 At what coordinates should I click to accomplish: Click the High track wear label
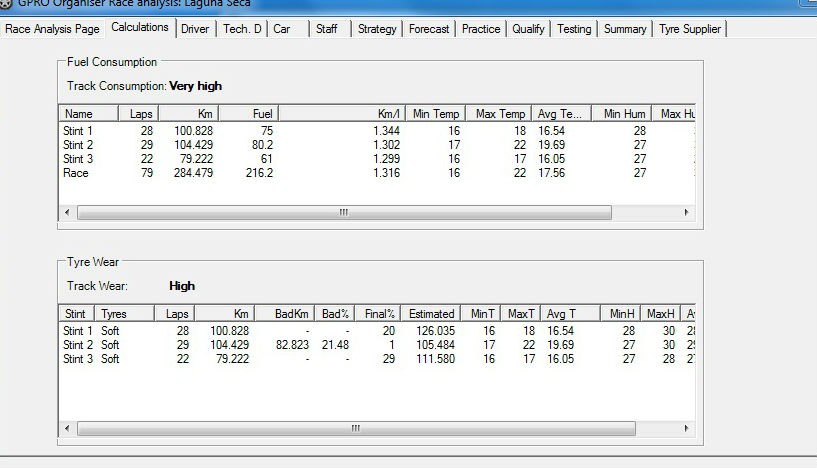coord(182,286)
